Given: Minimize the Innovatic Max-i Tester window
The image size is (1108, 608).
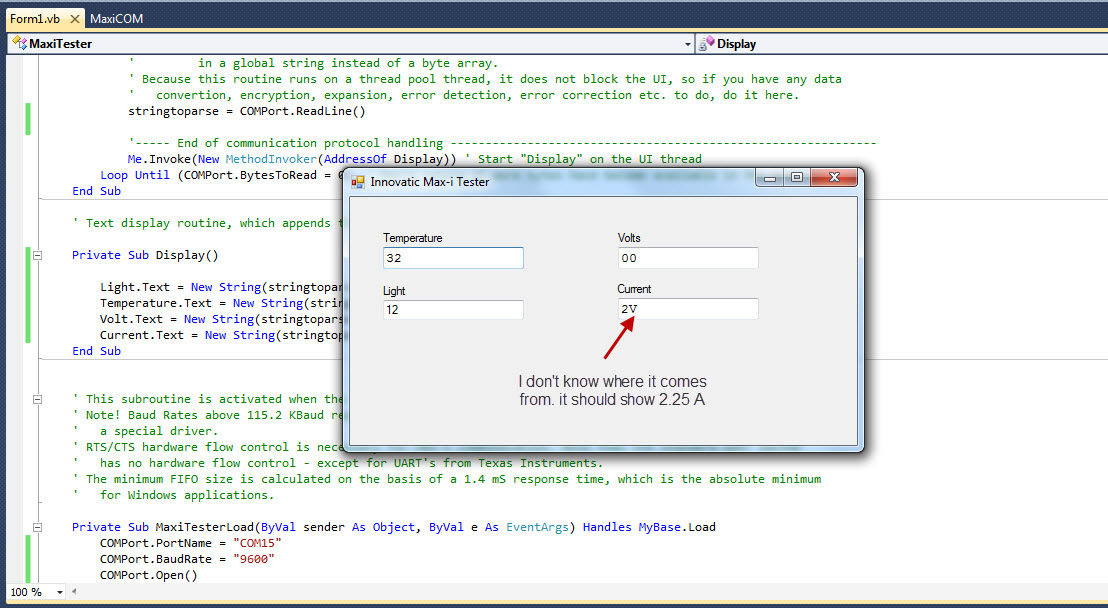Looking at the screenshot, I should tap(770, 177).
